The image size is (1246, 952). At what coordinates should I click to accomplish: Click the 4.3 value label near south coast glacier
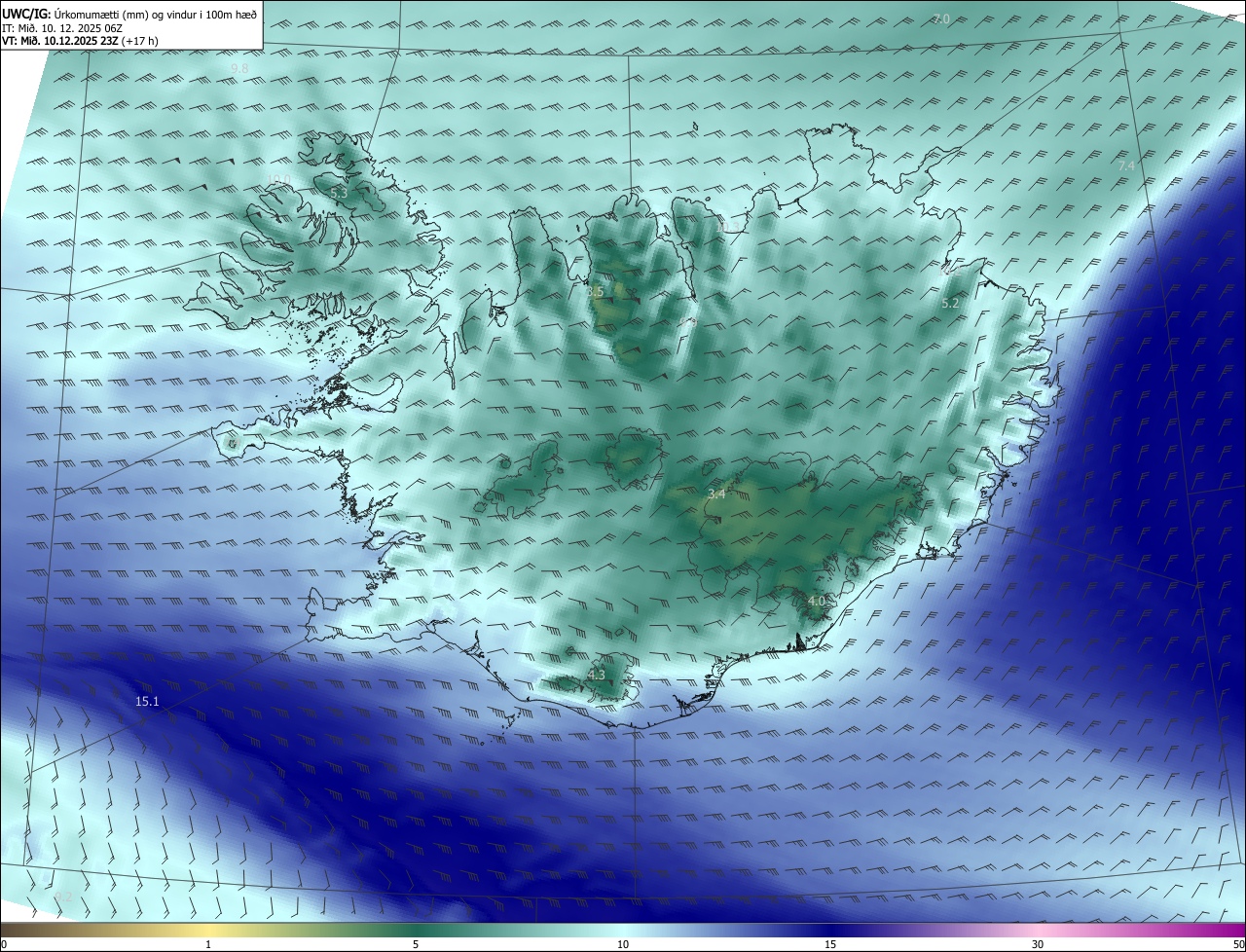[597, 675]
